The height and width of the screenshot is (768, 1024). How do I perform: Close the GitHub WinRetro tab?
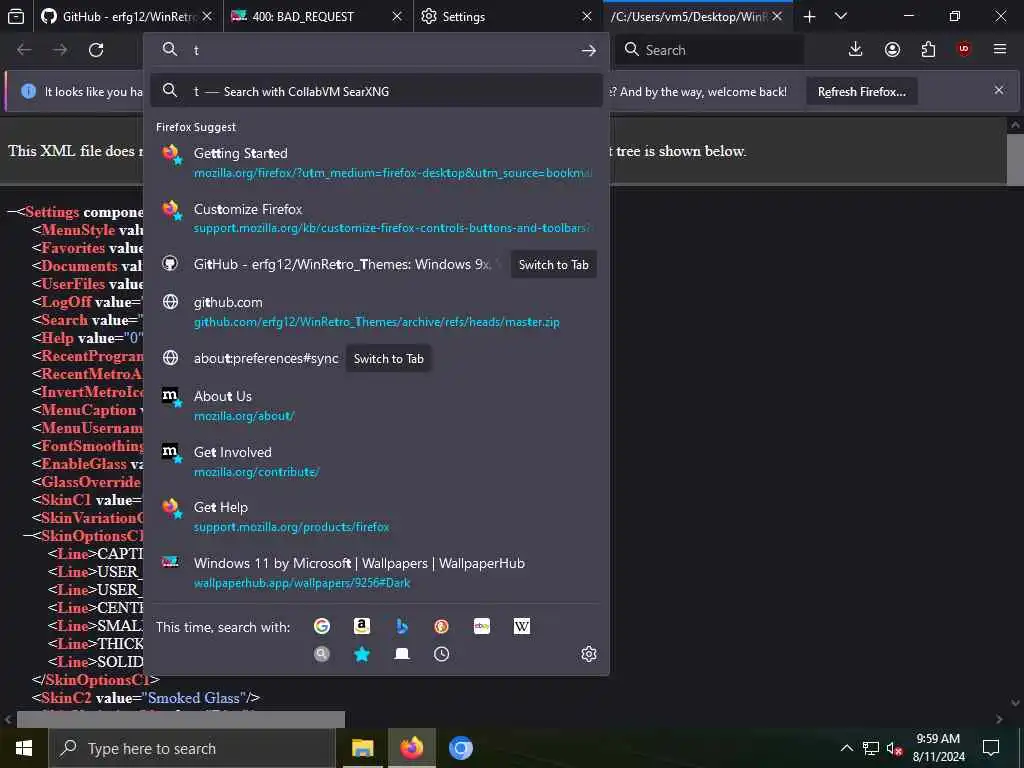coord(207,16)
